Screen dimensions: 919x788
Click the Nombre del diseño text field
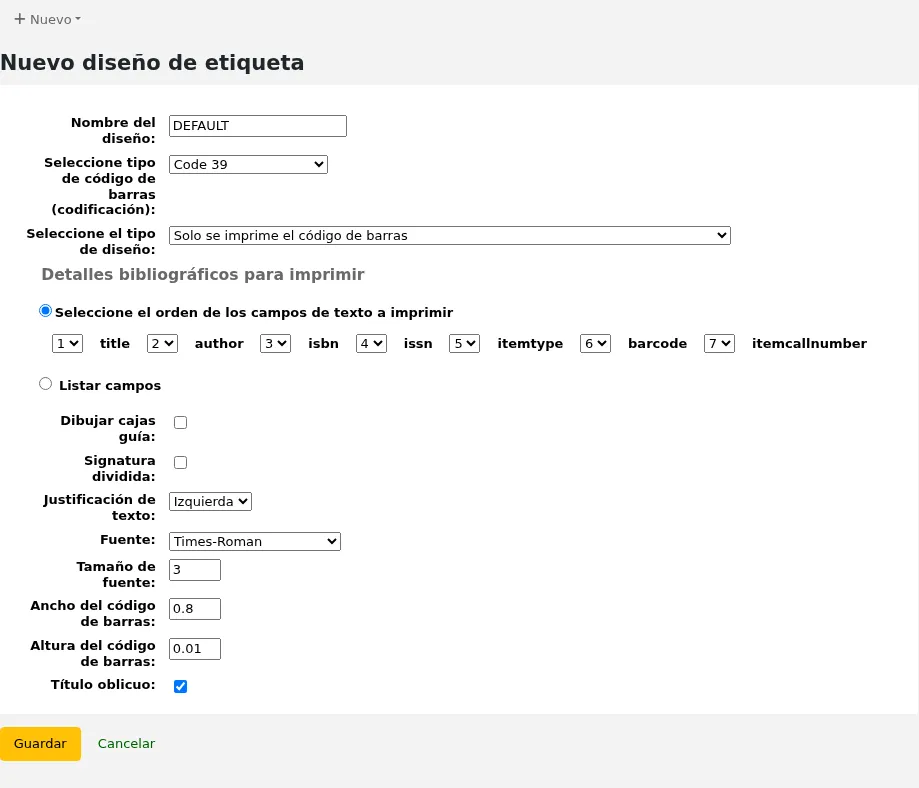pyautogui.click(x=258, y=126)
